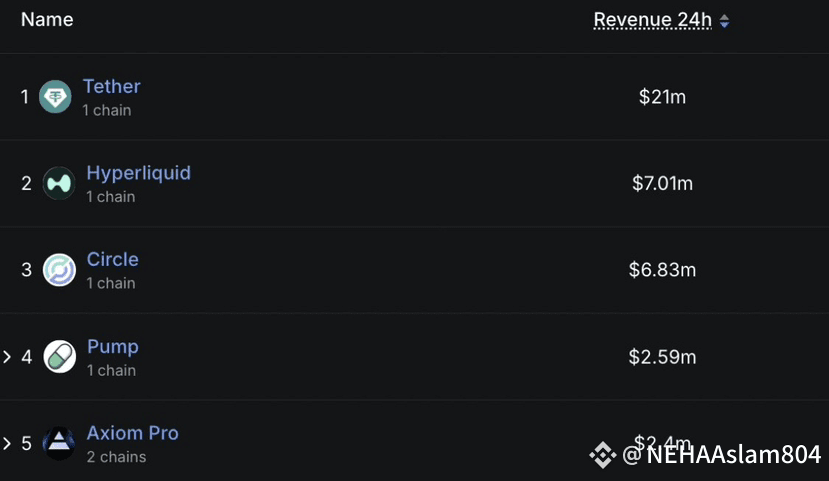Viewport: 829px width, 481px height.
Task: Select Hyperliquid's $7.01m revenue value
Action: [x=662, y=183]
